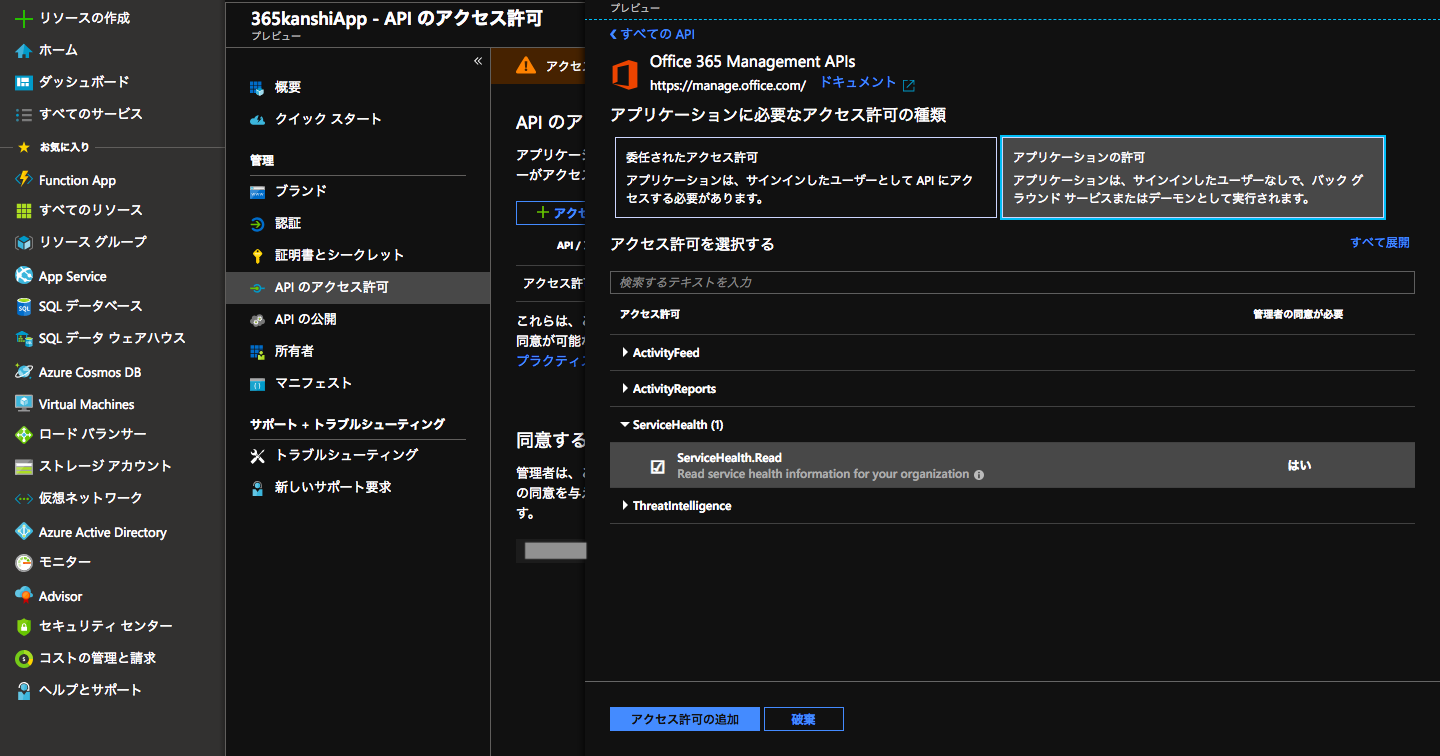Open Azure Cosmos DB planet icon
The height and width of the screenshot is (756, 1440).
tap(24, 371)
